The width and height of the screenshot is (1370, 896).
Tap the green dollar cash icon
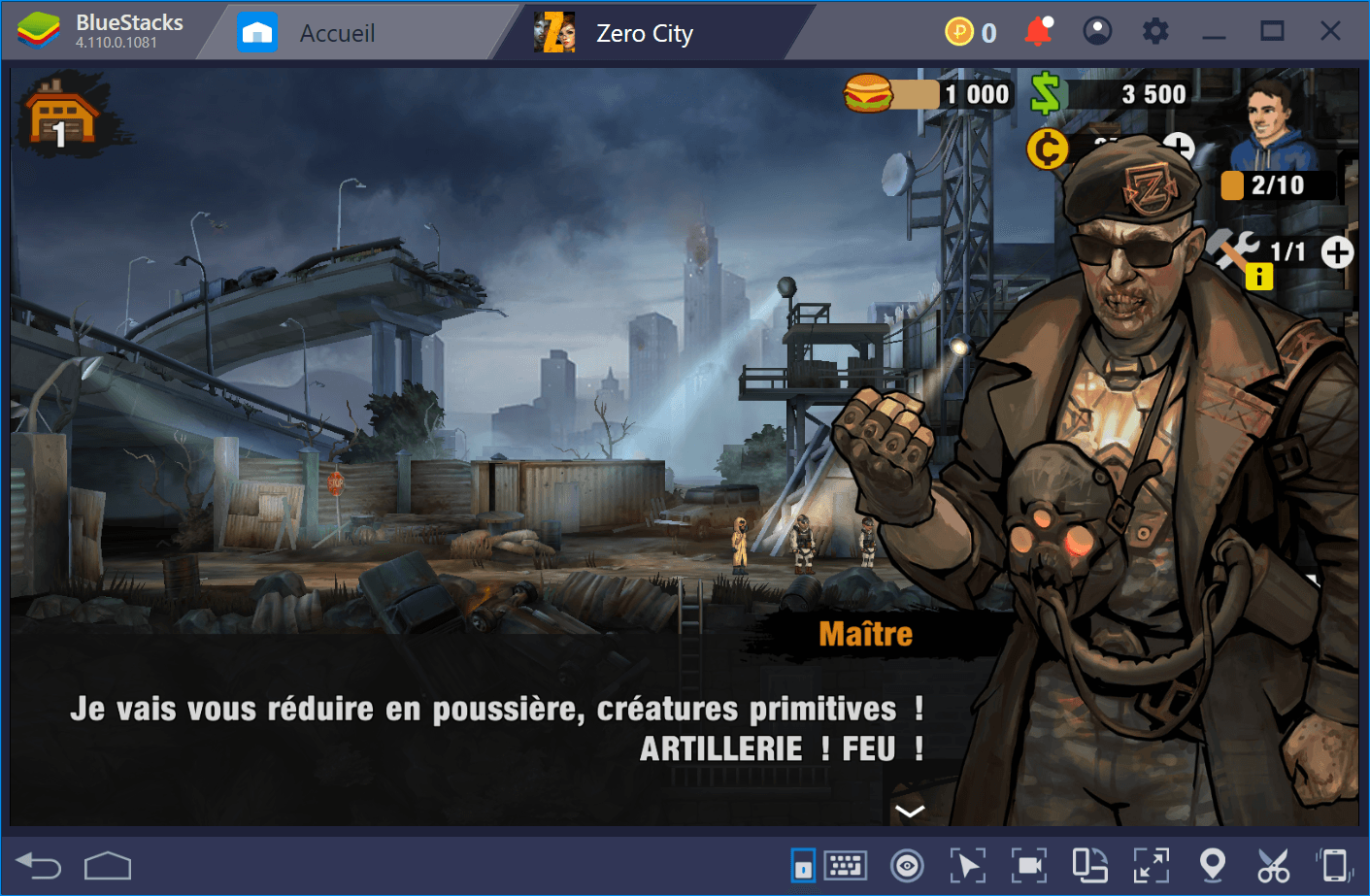[1047, 93]
